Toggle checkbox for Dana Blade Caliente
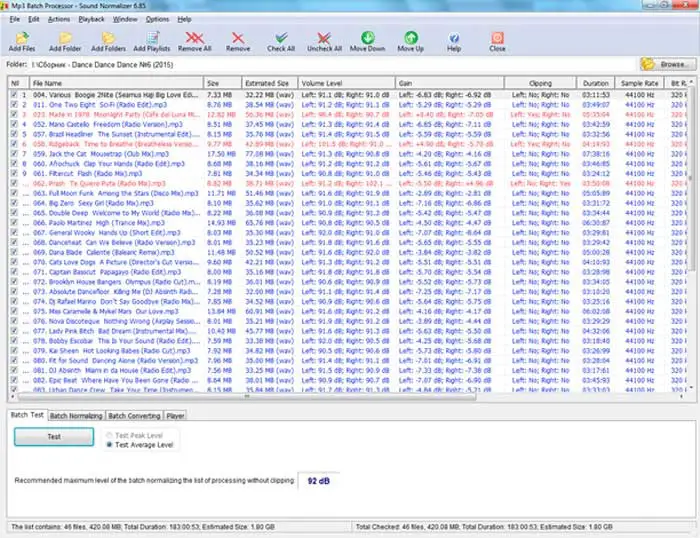 click(14, 252)
